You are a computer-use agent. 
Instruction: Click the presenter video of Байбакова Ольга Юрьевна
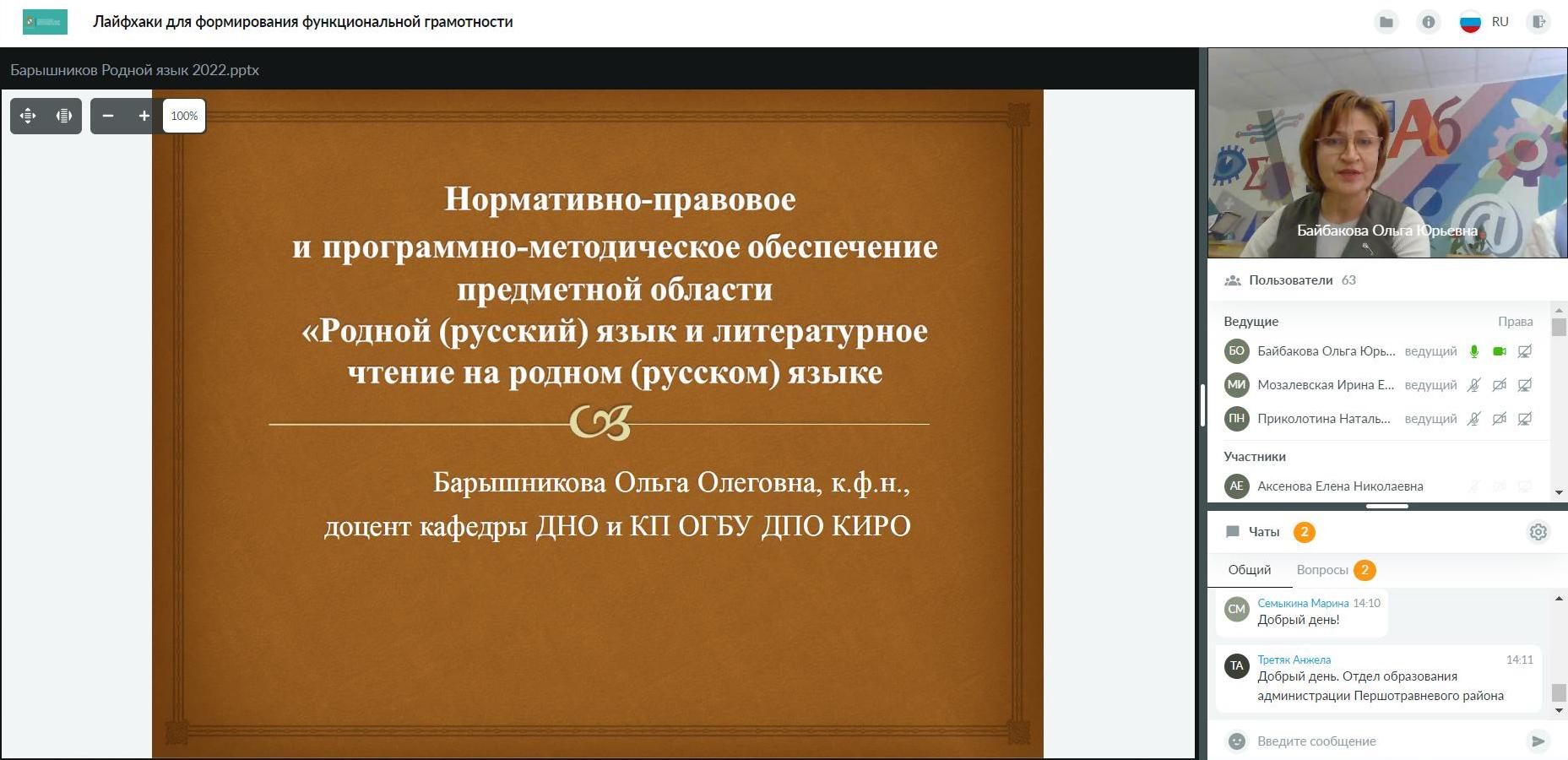click(1387, 153)
